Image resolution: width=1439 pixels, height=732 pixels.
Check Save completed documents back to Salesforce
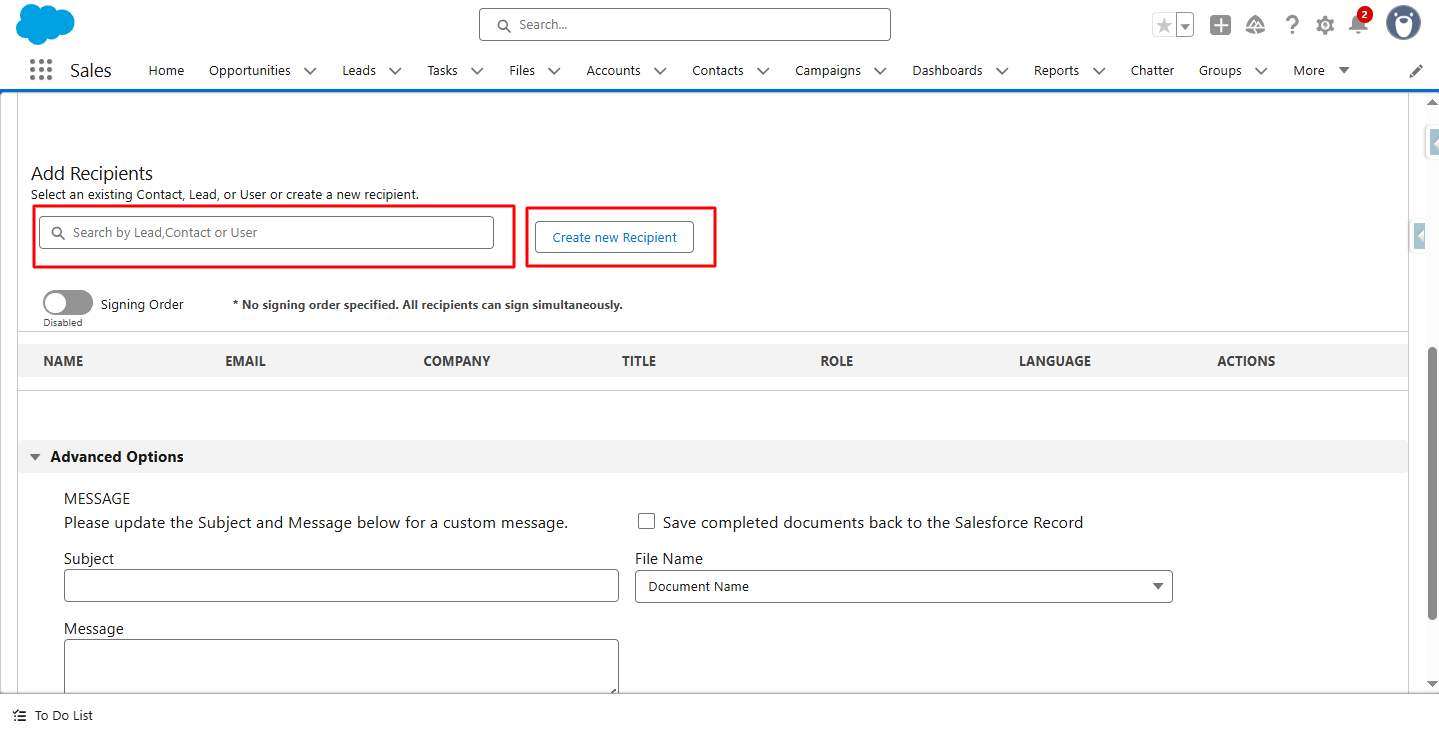[647, 521]
